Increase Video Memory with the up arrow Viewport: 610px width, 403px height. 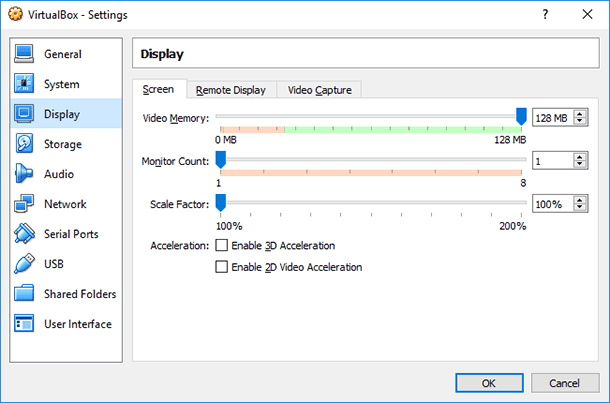580,114
